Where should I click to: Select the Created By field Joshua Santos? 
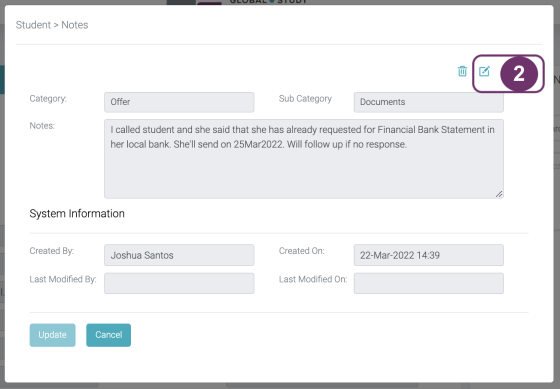click(179, 255)
